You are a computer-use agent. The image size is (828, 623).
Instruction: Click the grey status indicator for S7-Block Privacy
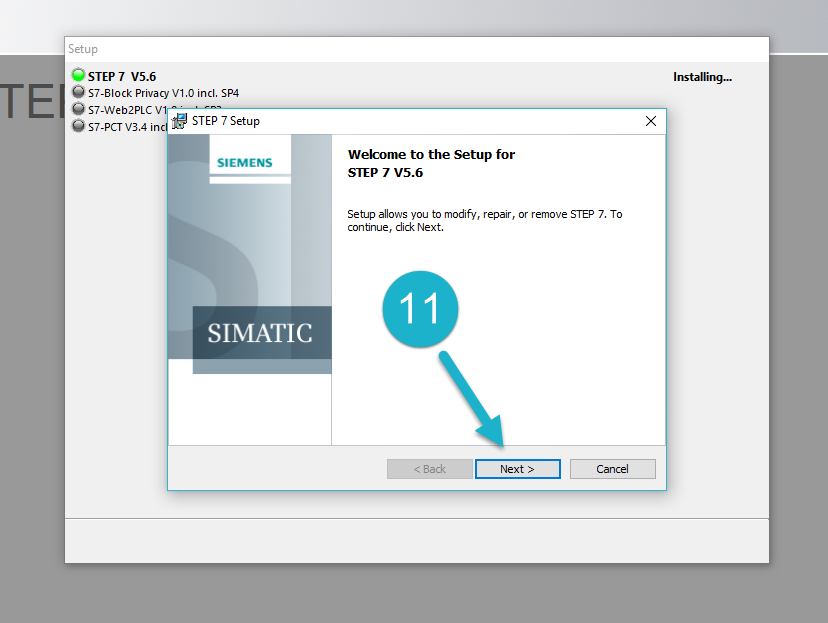tap(78, 92)
